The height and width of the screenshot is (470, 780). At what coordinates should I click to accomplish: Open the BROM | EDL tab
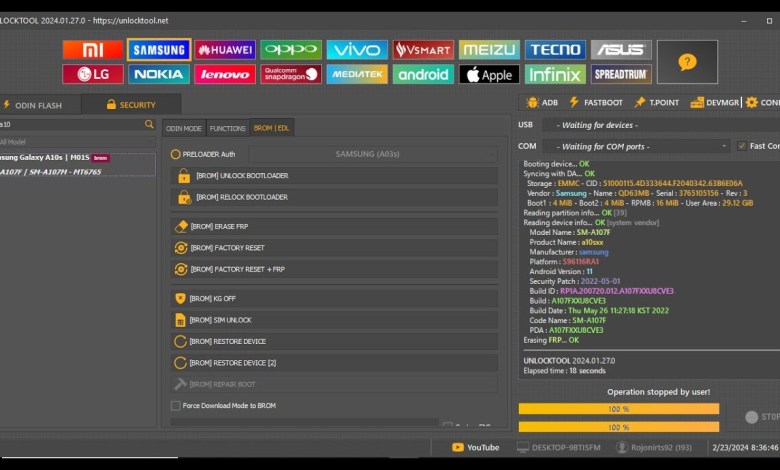(272, 128)
